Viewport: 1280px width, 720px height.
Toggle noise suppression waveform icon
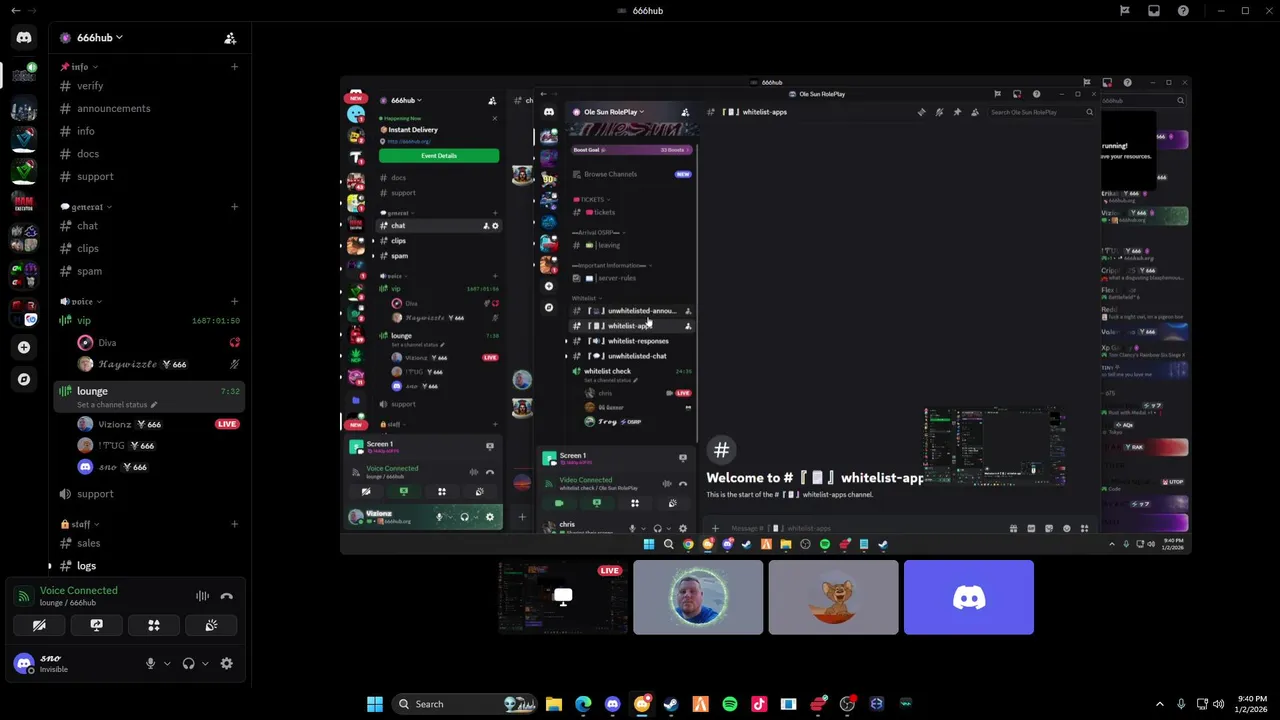click(202, 596)
